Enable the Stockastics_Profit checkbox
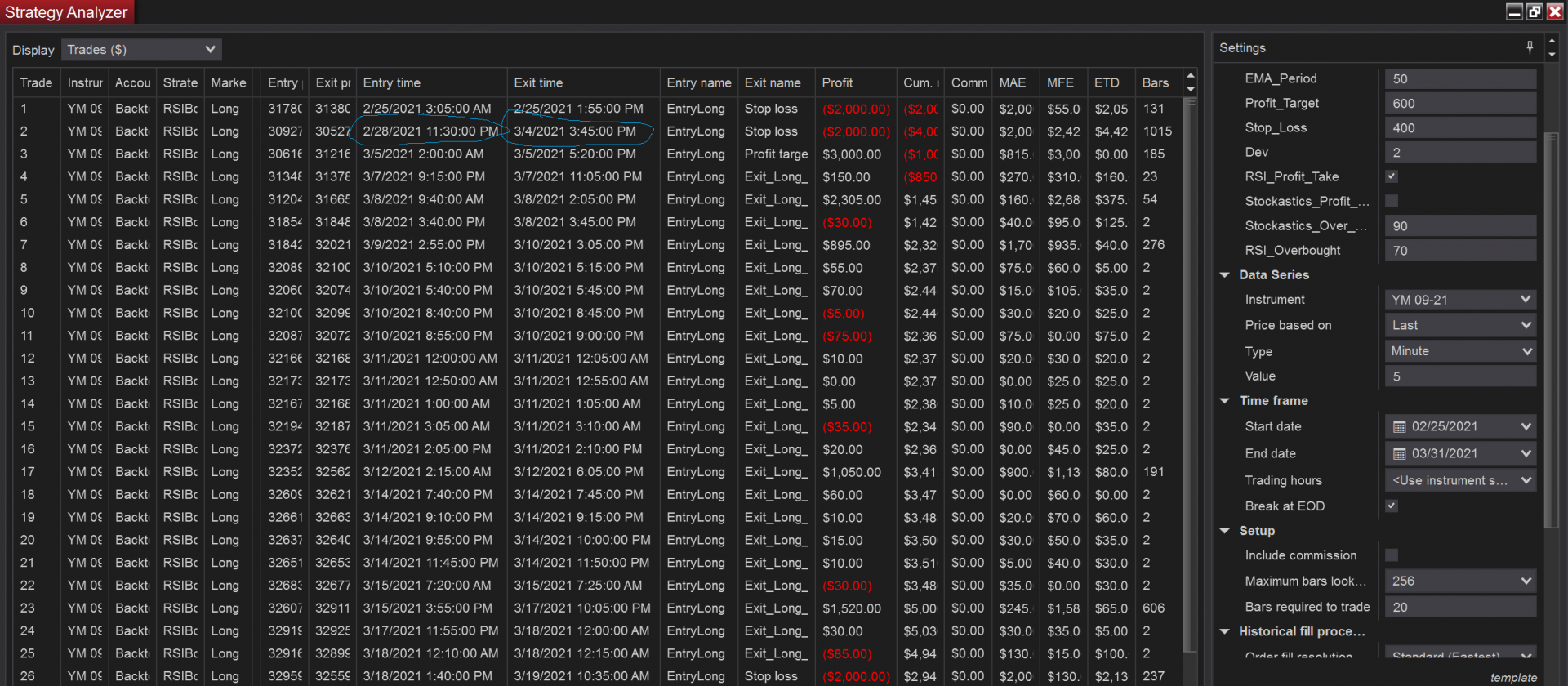 (1392, 201)
